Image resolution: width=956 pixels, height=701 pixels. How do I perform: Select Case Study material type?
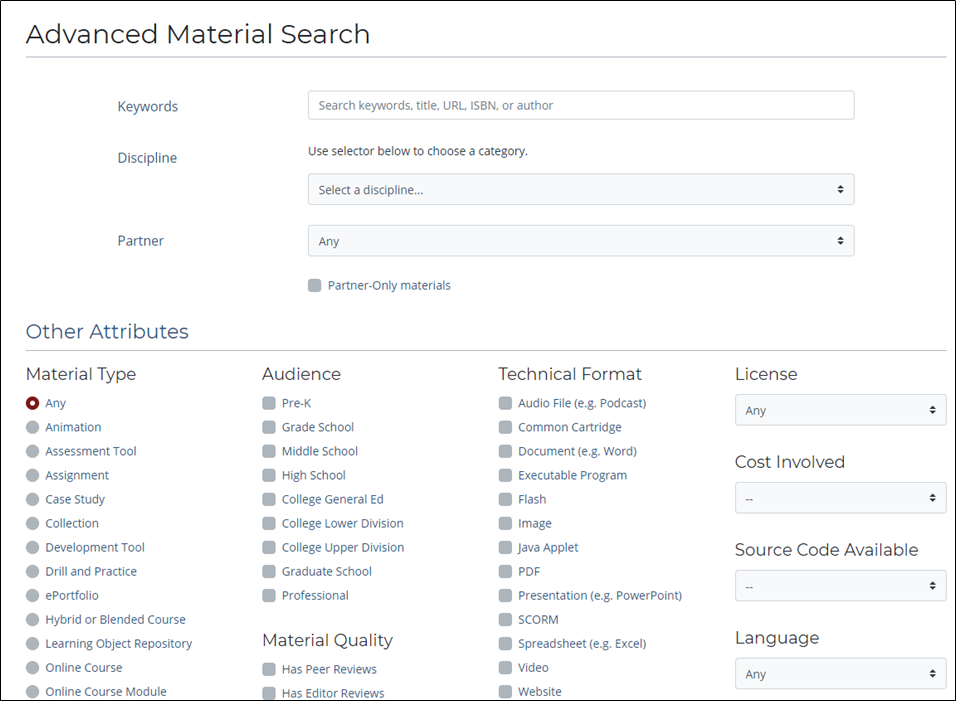pyautogui.click(x=33, y=499)
